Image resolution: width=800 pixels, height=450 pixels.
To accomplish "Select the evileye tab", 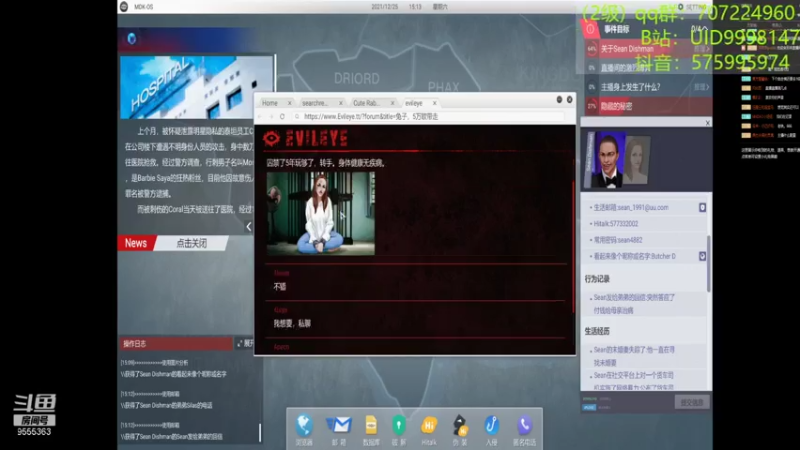I will 414,103.
